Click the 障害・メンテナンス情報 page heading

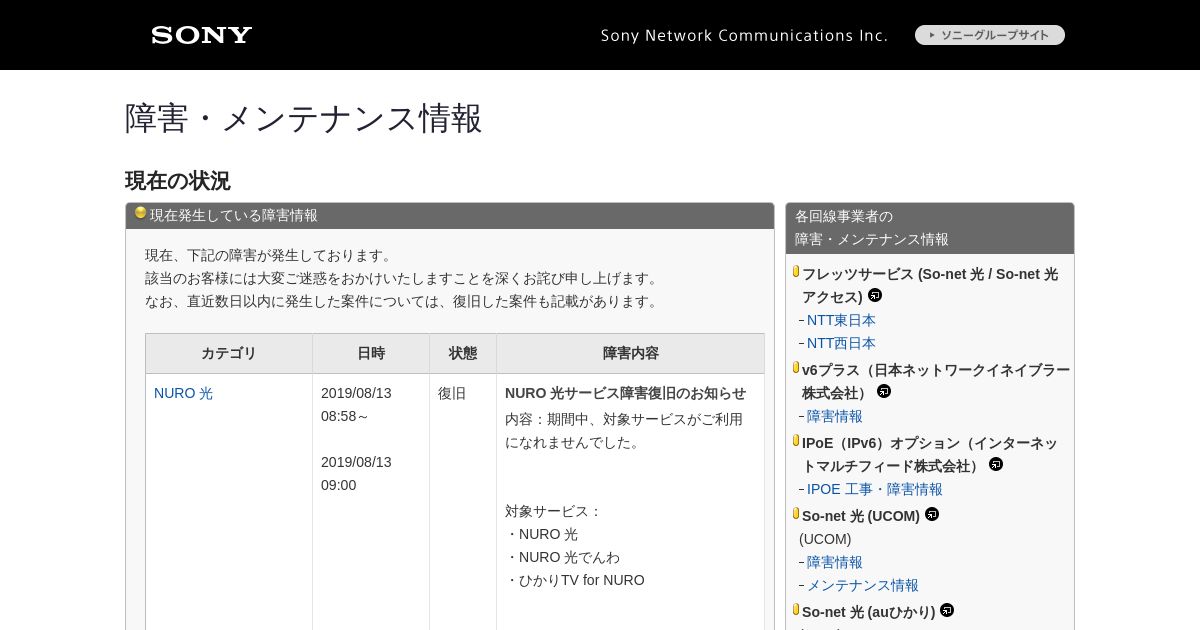(x=303, y=118)
